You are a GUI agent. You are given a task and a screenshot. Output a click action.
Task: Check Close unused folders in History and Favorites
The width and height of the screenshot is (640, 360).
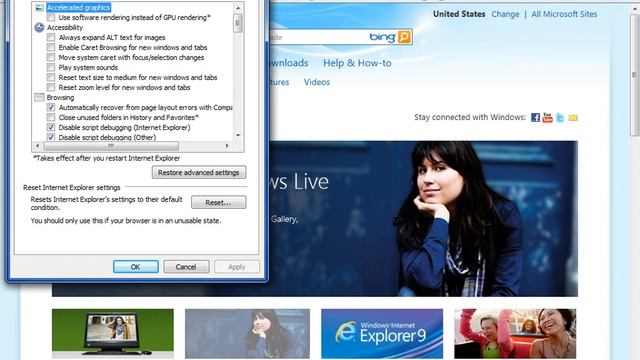click(51, 117)
